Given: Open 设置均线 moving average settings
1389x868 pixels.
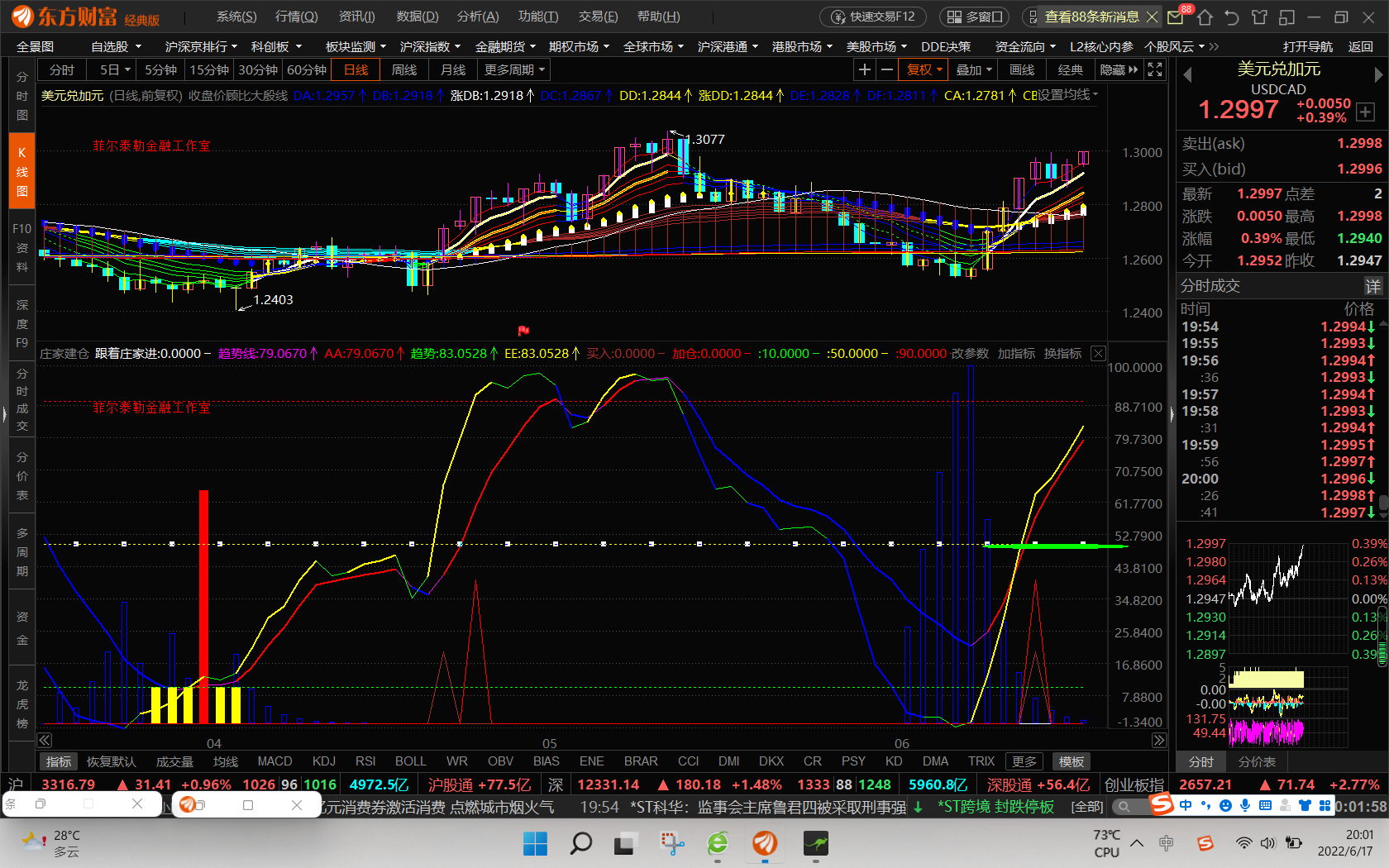Looking at the screenshot, I should tap(1067, 95).
